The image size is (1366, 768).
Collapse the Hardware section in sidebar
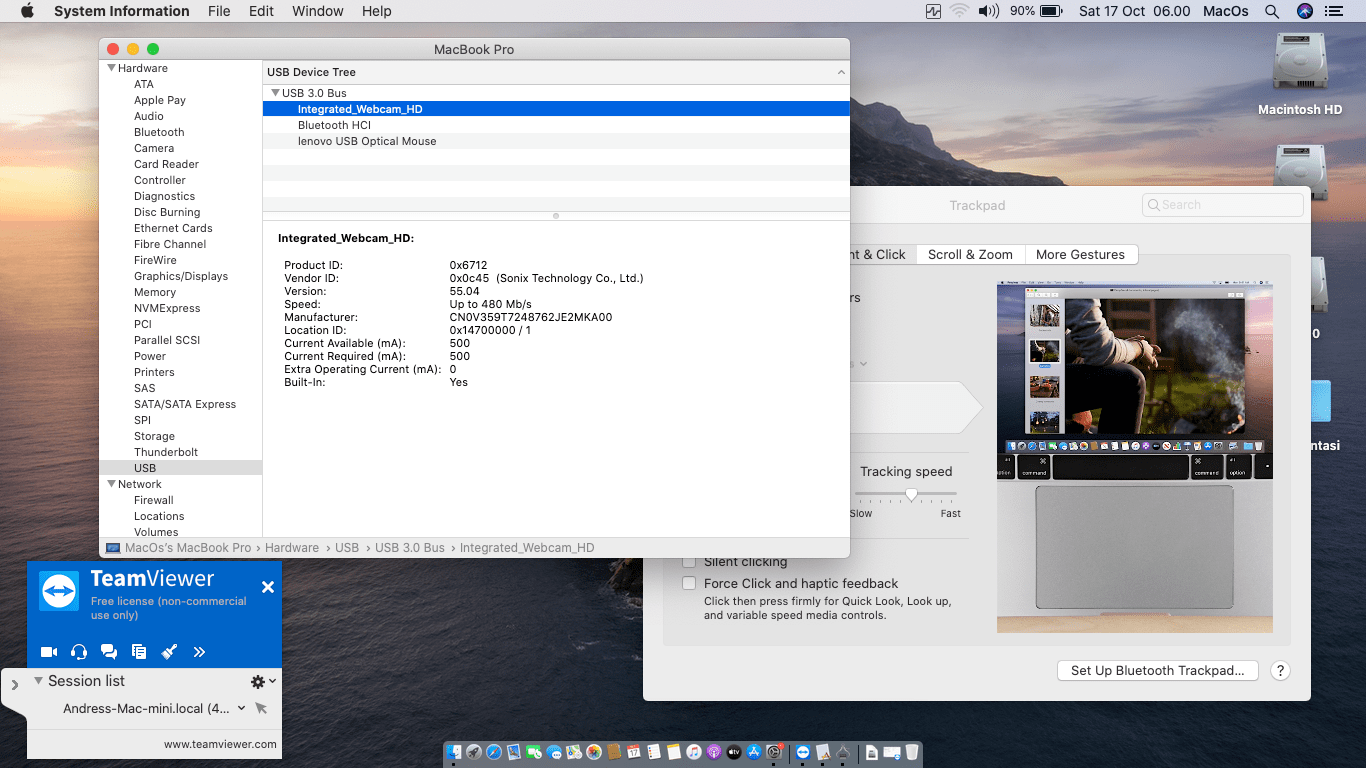click(x=111, y=68)
